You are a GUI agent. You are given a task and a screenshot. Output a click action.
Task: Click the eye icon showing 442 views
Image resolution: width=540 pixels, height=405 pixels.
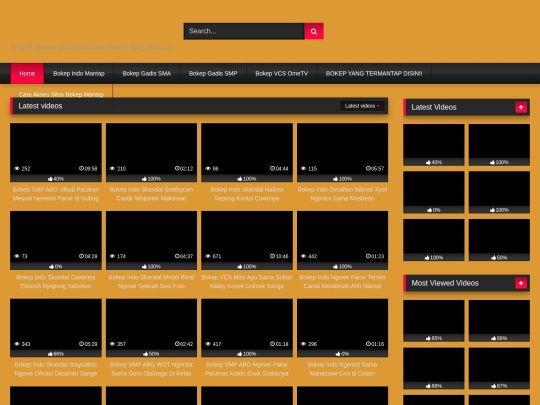(x=303, y=256)
